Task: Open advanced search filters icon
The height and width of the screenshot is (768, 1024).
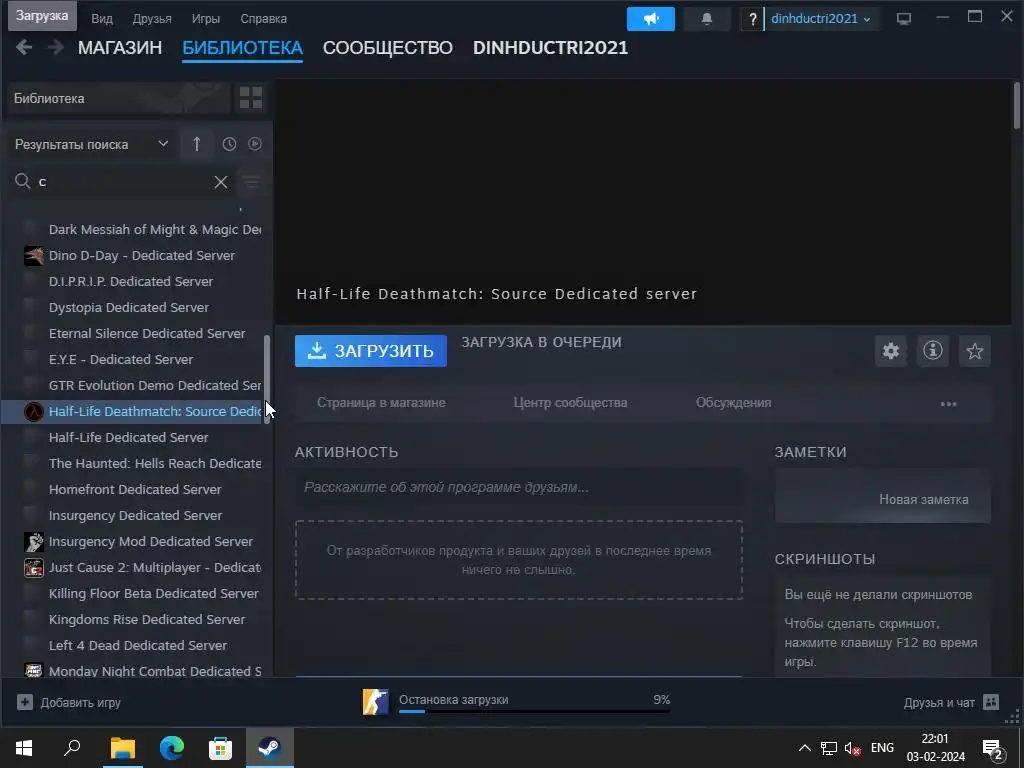Action: (x=251, y=182)
